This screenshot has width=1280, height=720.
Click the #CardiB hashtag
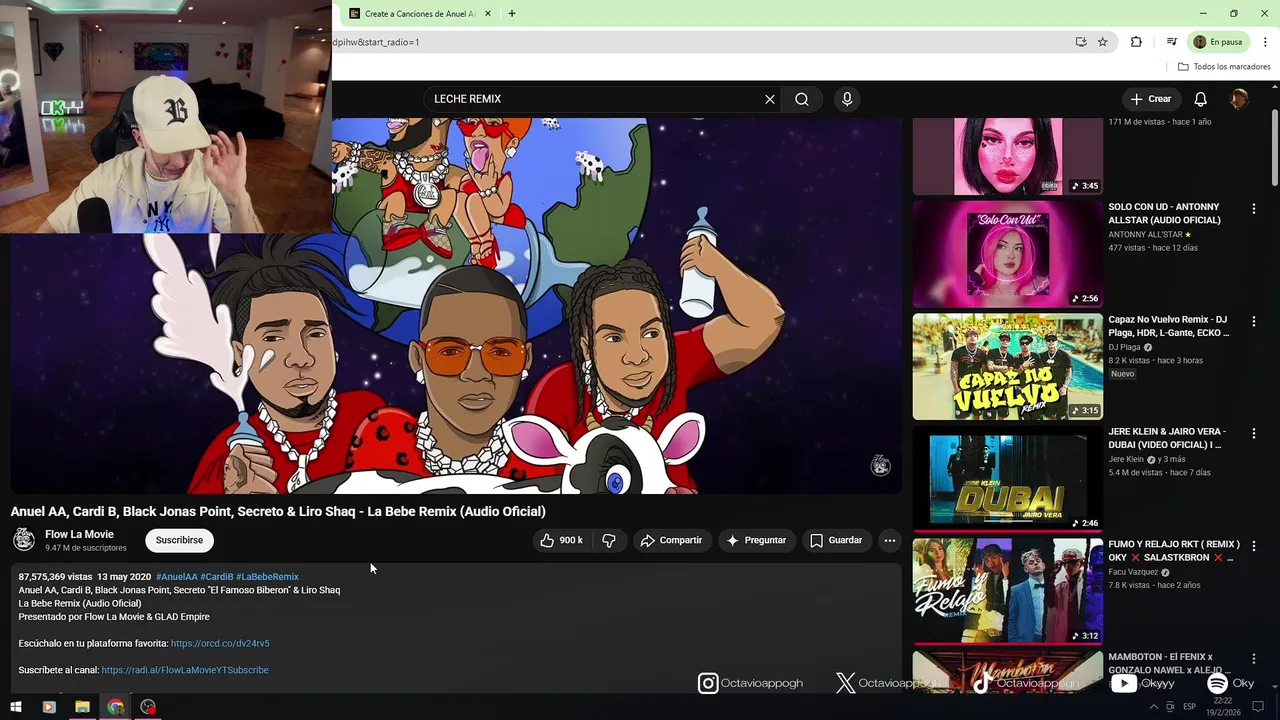(x=216, y=577)
